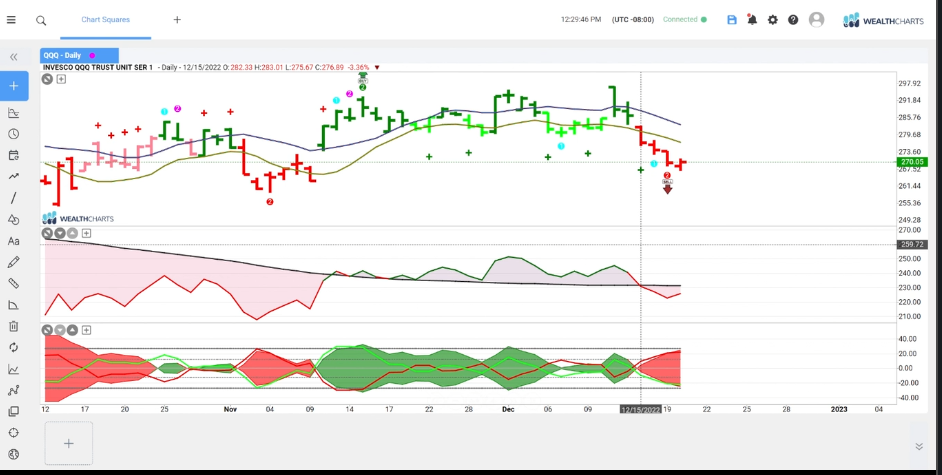Click the 297.92 price axis label
The image size is (942, 475).
click(909, 83)
